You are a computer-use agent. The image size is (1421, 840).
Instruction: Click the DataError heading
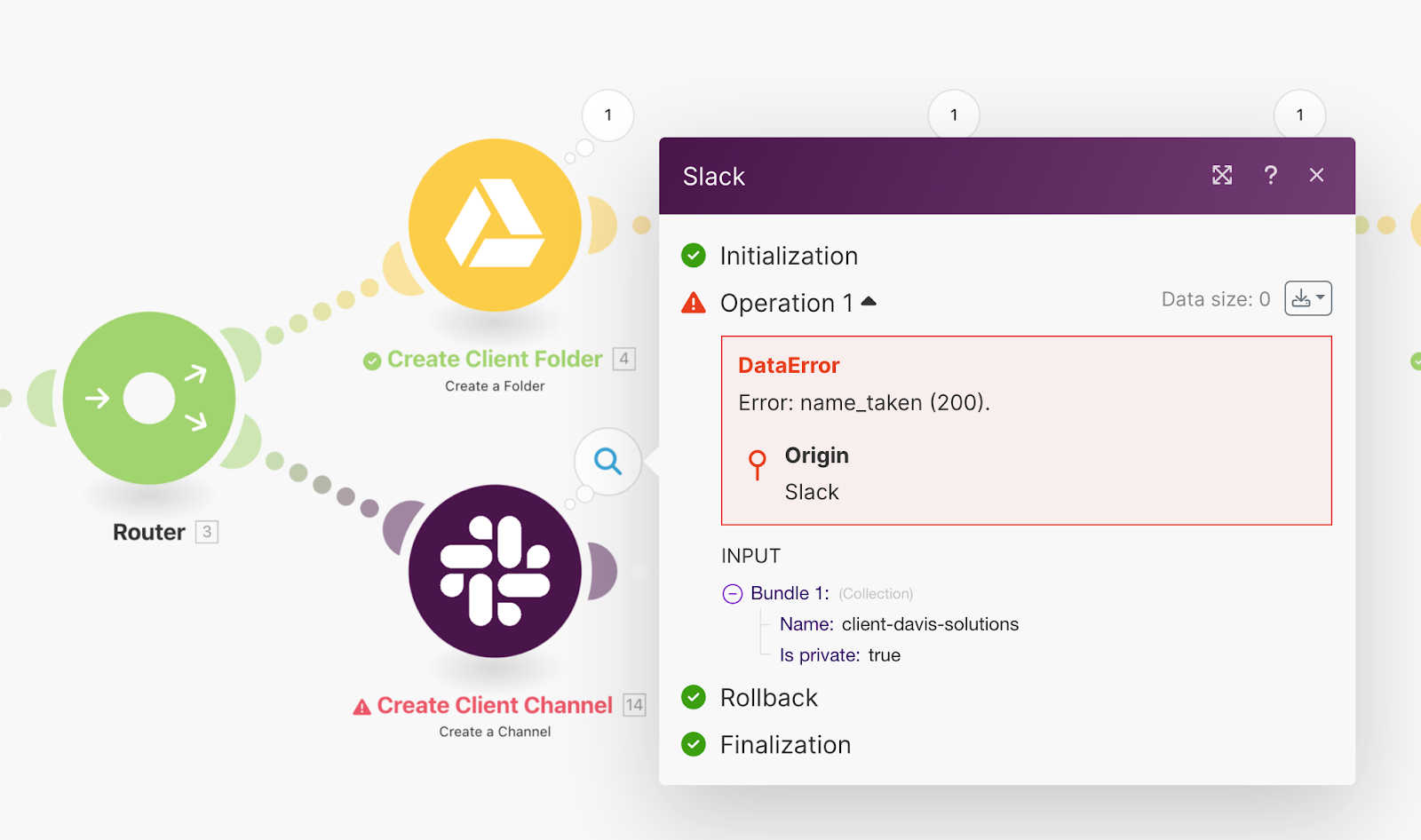tap(789, 365)
